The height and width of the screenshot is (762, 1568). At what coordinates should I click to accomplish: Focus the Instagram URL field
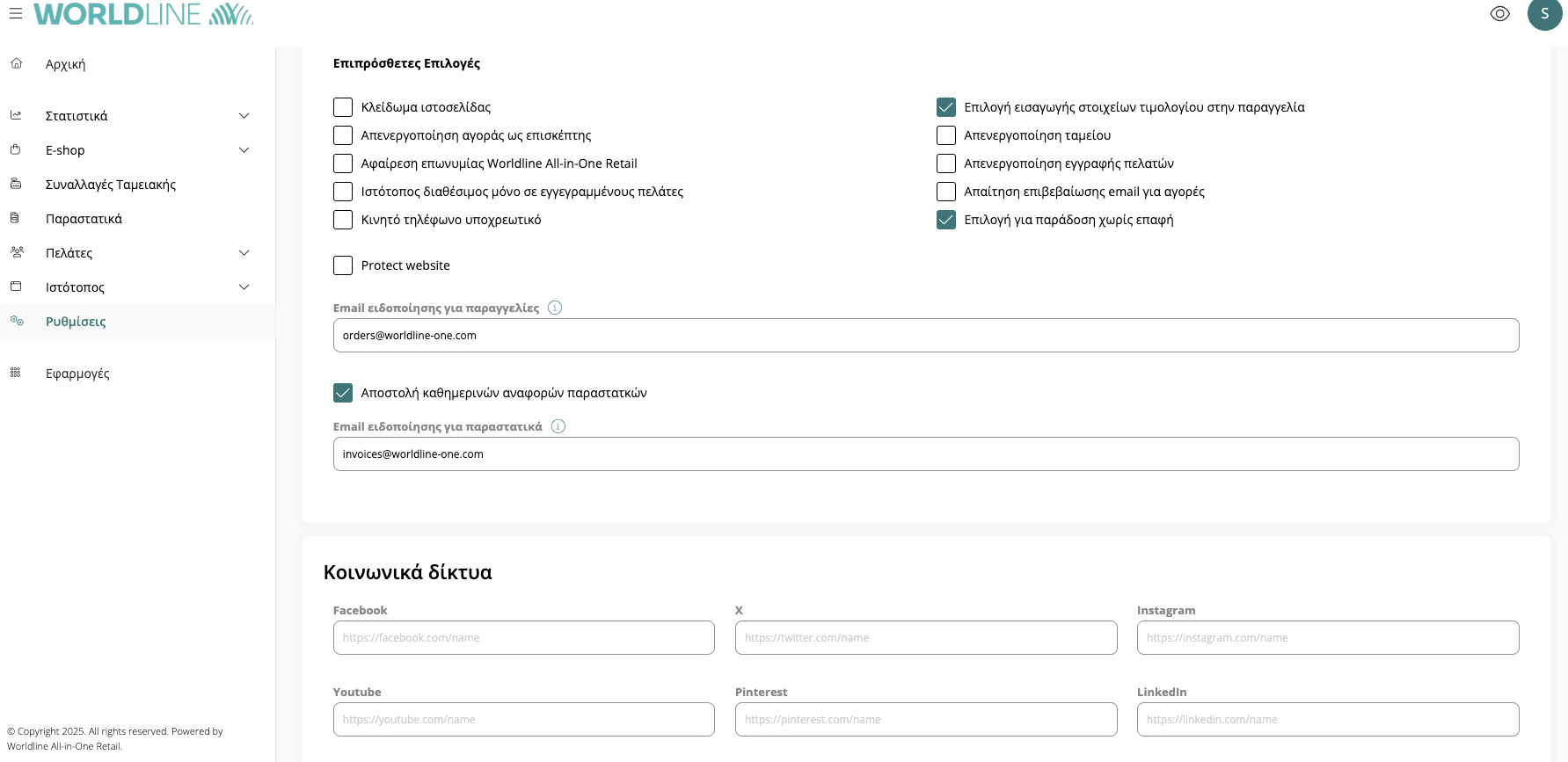1327,638
